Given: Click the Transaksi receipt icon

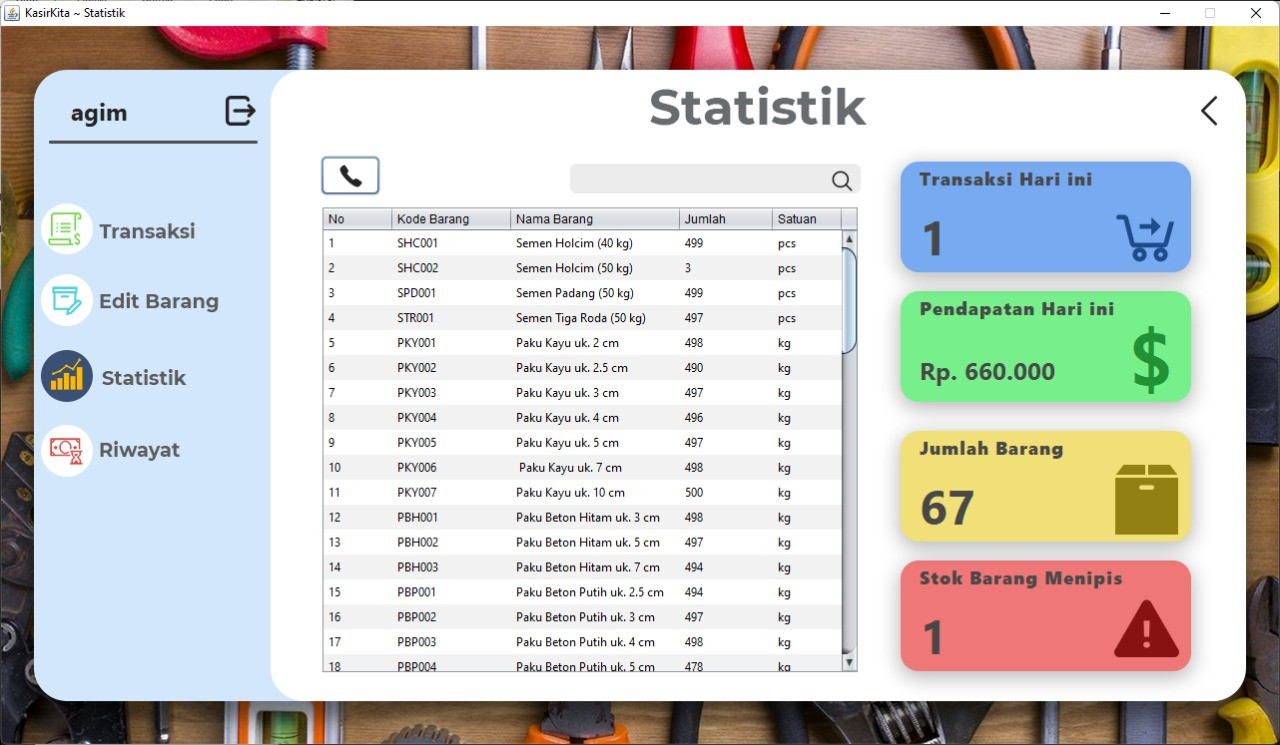Looking at the screenshot, I should coord(67,230).
